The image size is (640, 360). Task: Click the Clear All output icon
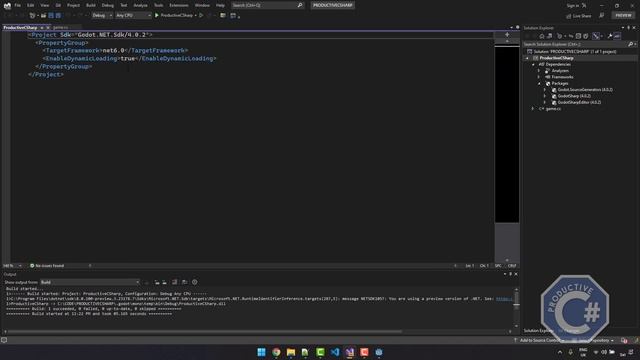(x=175, y=282)
